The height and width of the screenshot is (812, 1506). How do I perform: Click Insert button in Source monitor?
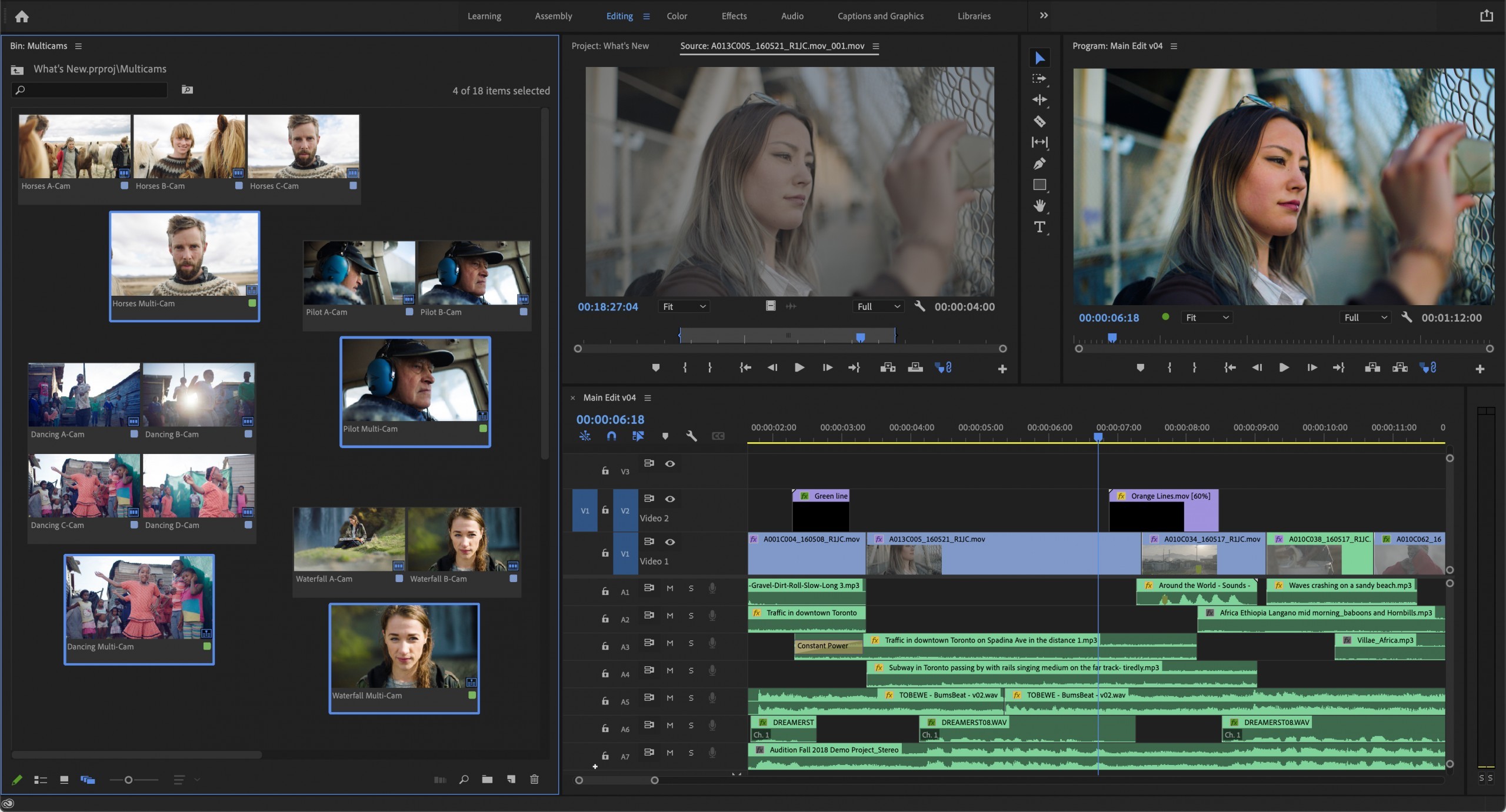pos(888,367)
